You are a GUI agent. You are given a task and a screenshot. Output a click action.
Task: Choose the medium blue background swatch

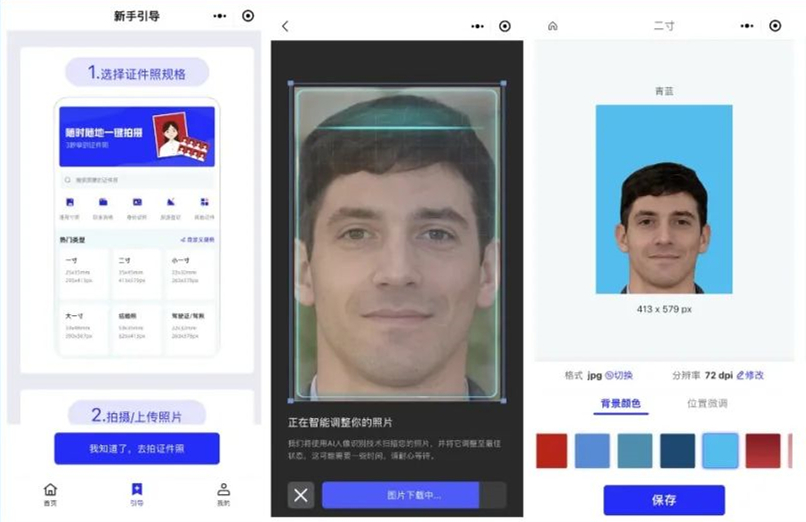(x=592, y=451)
